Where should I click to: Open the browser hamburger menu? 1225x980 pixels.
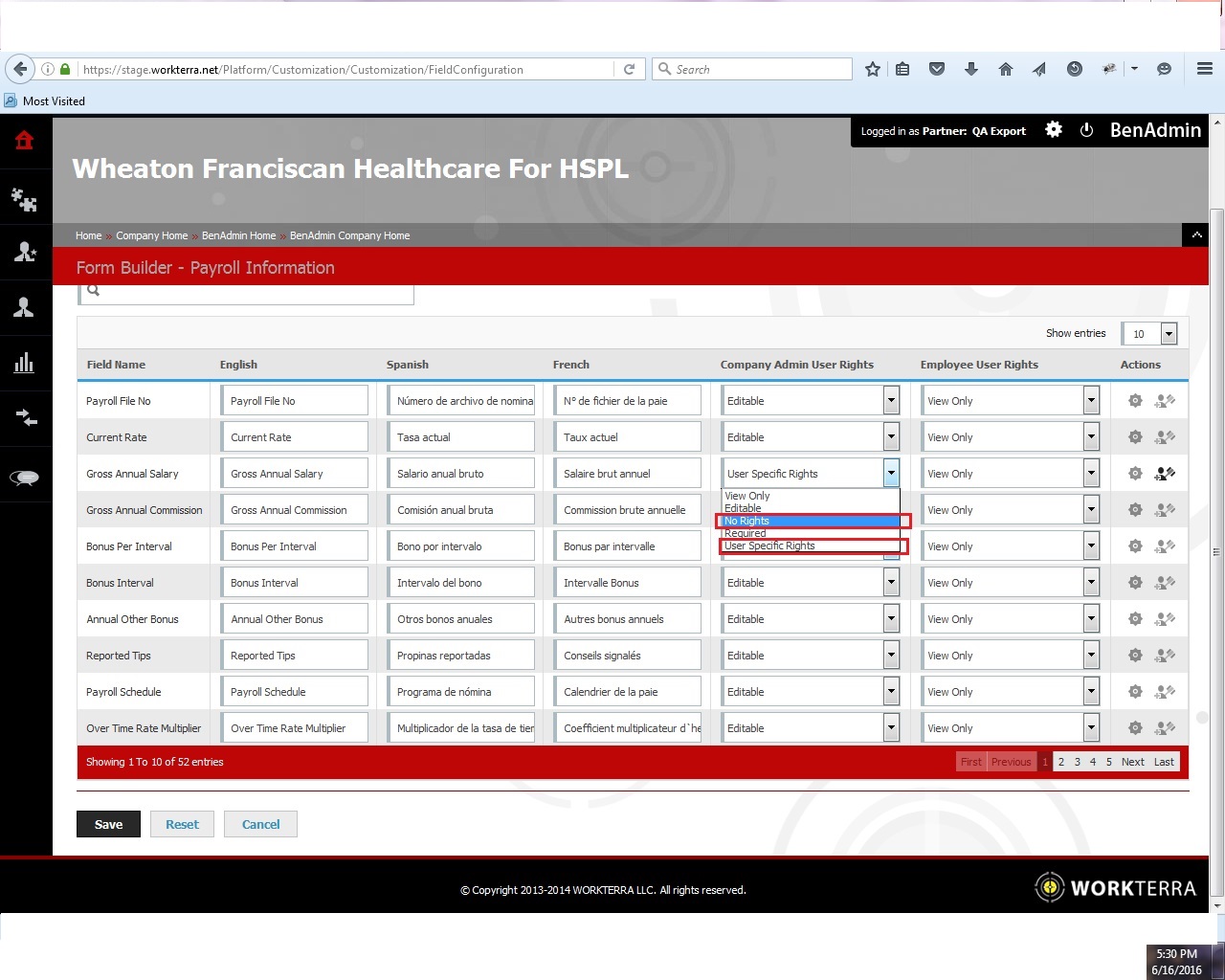[1205, 69]
